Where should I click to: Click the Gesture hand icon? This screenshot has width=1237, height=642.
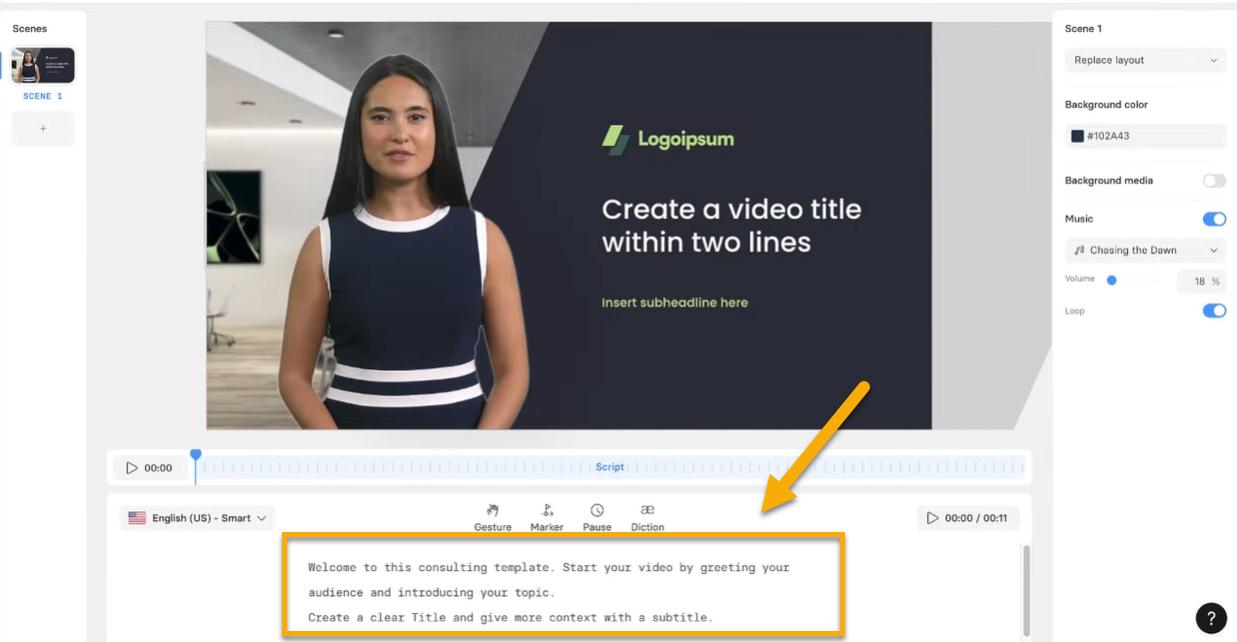[492, 511]
